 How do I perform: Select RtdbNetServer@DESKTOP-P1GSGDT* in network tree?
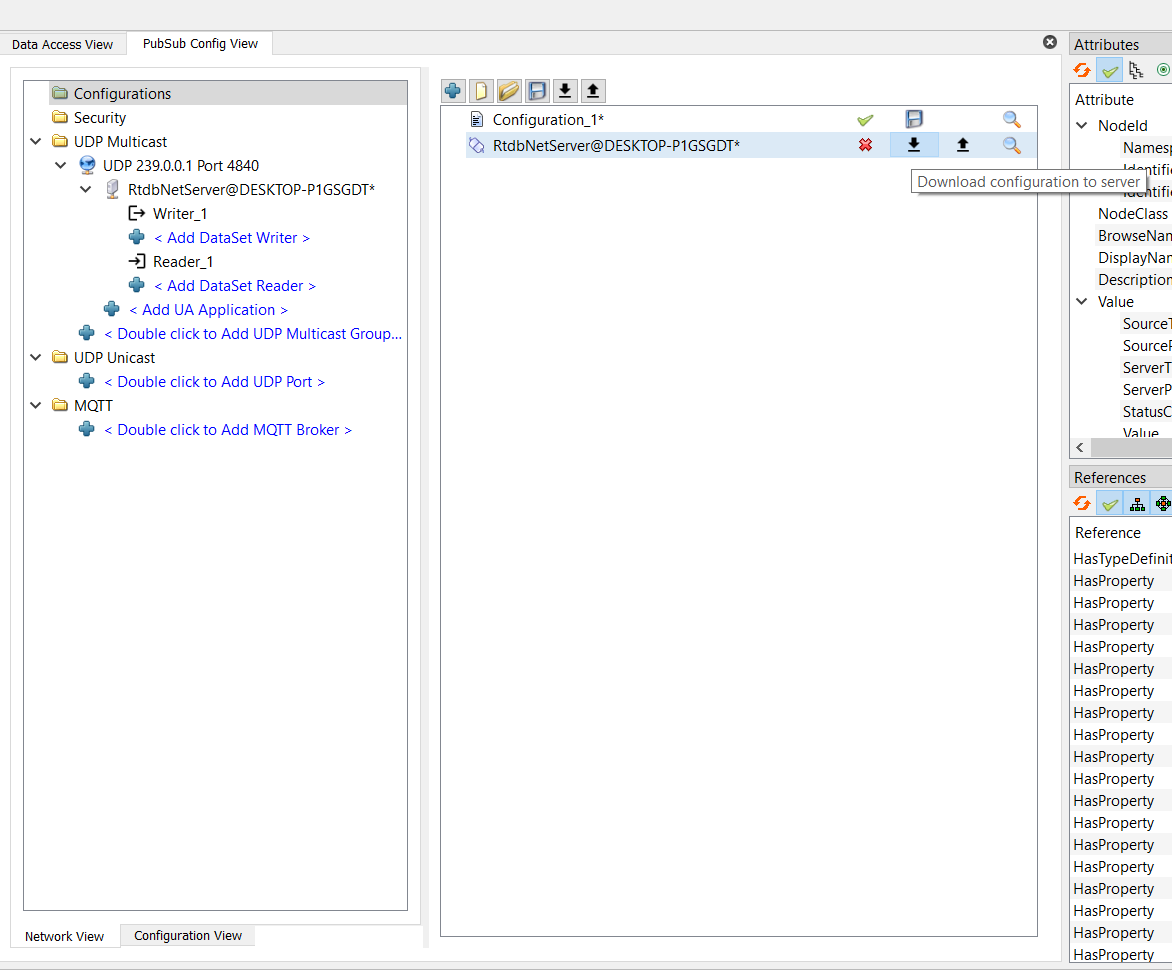point(251,190)
